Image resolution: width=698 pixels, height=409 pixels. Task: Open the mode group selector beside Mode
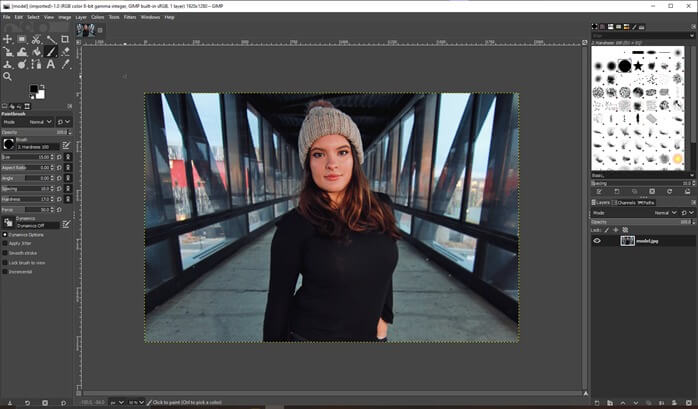(x=64, y=122)
